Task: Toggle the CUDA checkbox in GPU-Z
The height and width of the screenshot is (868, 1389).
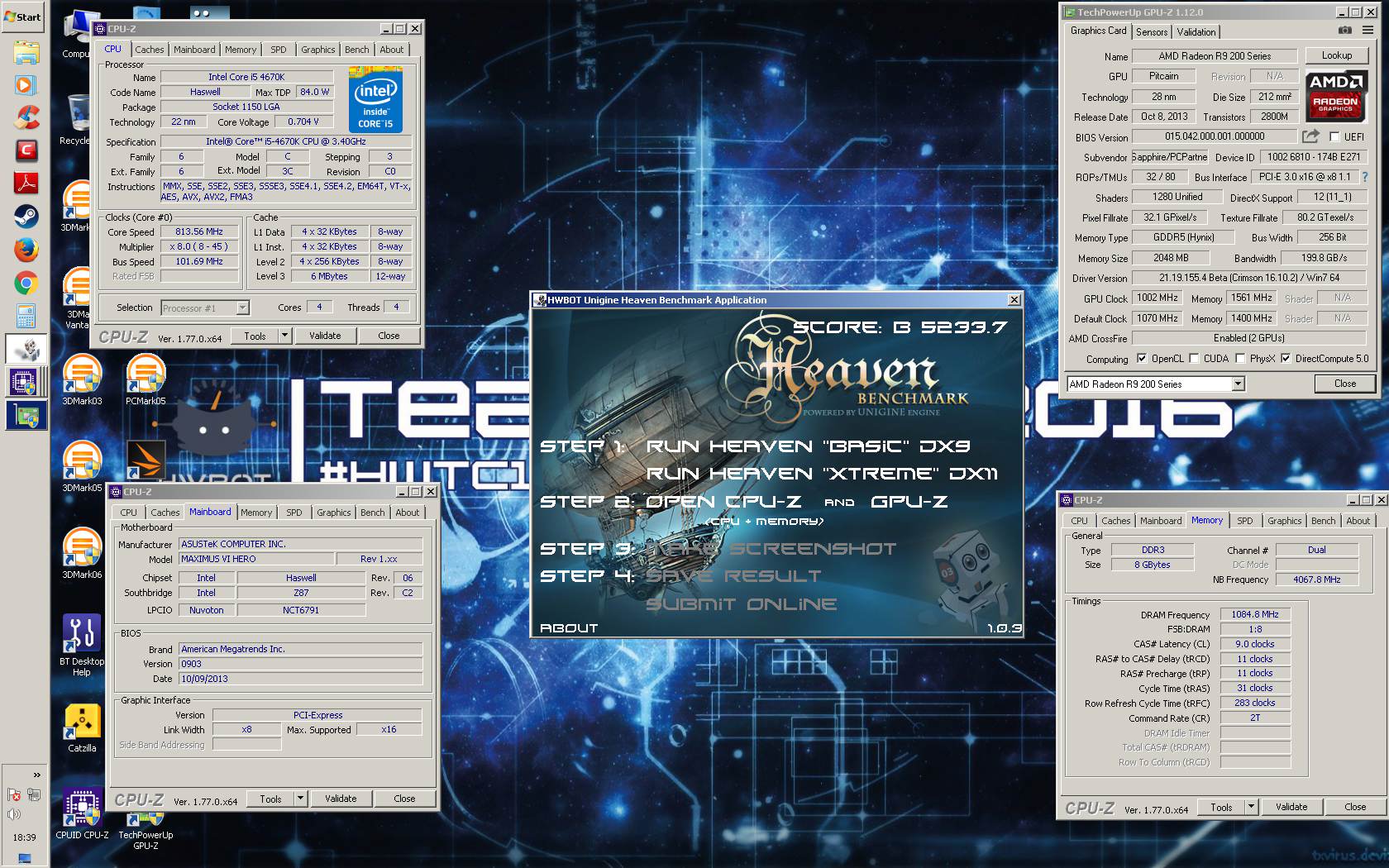Action: (1194, 359)
